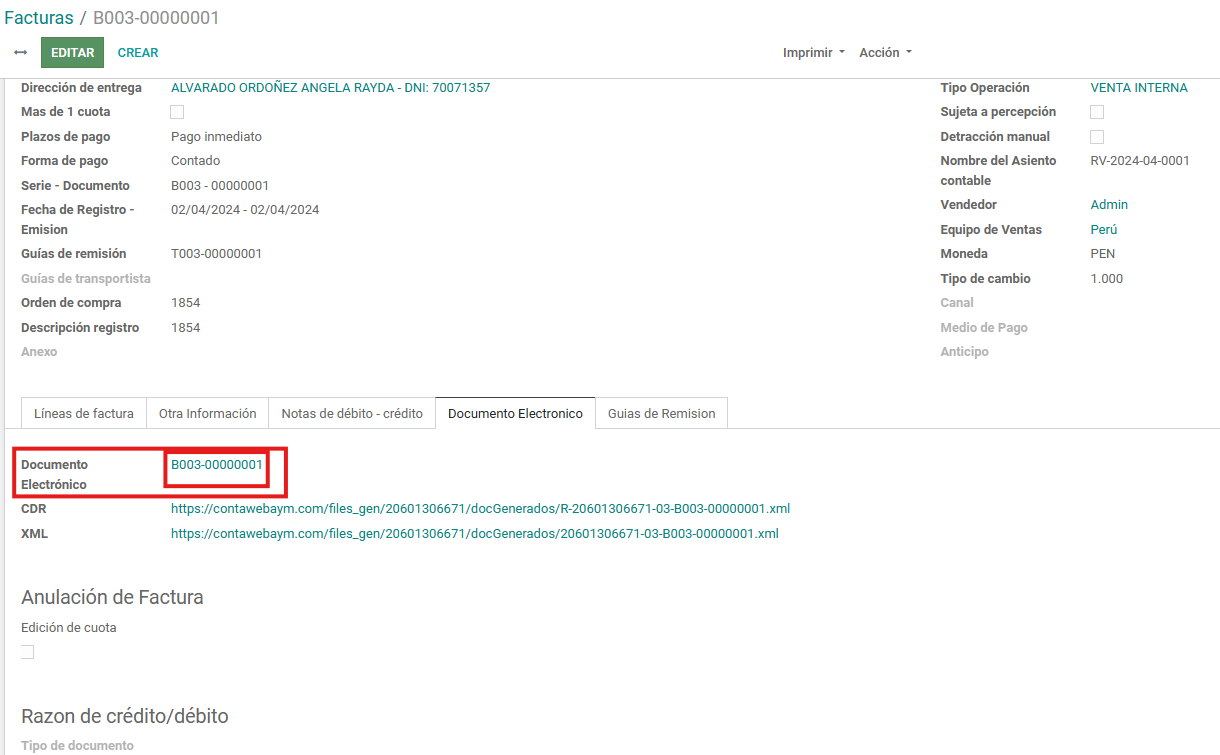
Task: Open the Otra Información tab
Action: 207,414
